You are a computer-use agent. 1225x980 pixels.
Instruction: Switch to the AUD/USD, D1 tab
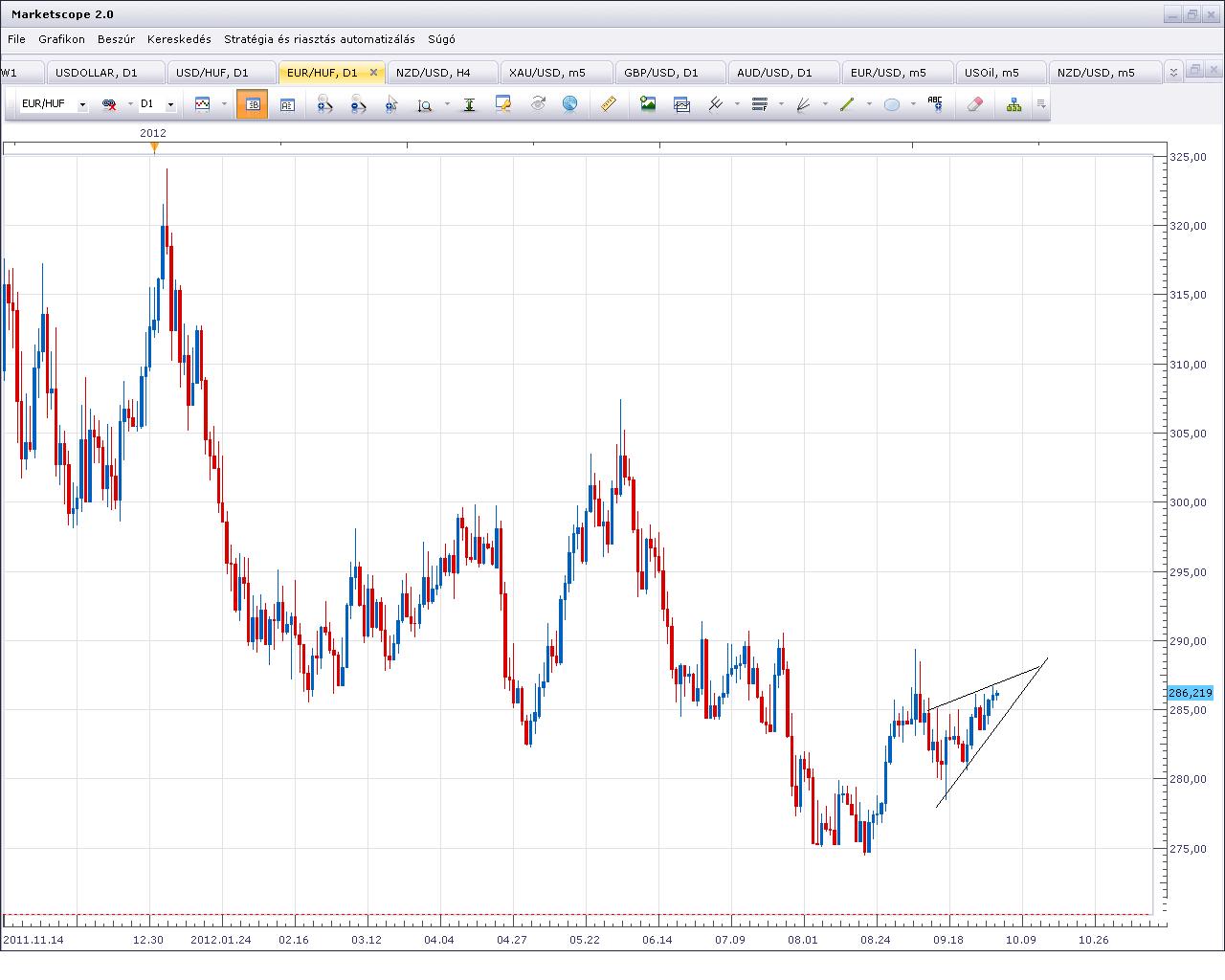783,73
